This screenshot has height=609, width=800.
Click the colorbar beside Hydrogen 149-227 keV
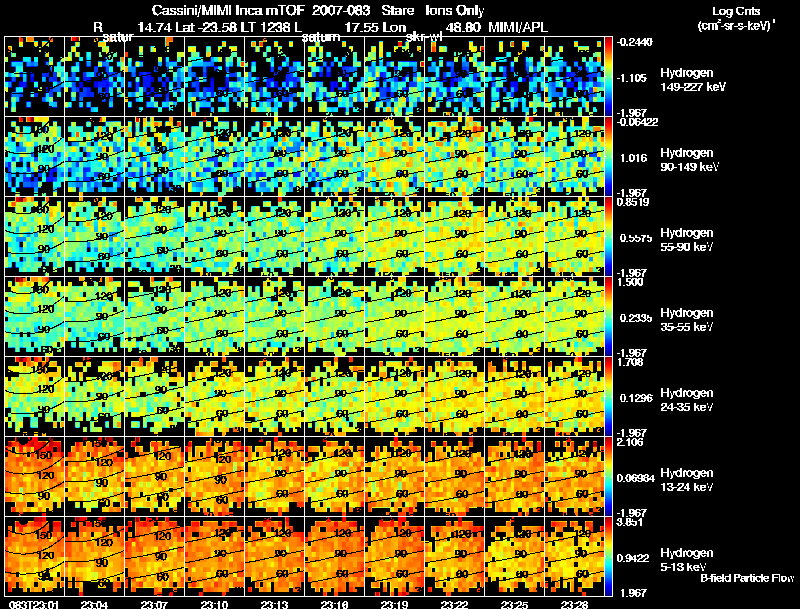point(609,76)
